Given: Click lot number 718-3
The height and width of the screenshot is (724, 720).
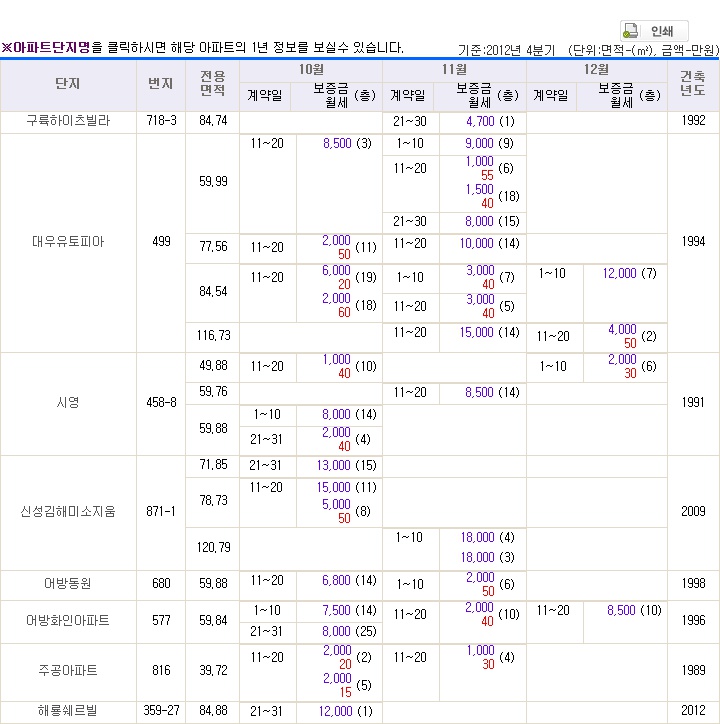Looking at the screenshot, I should [161, 121].
